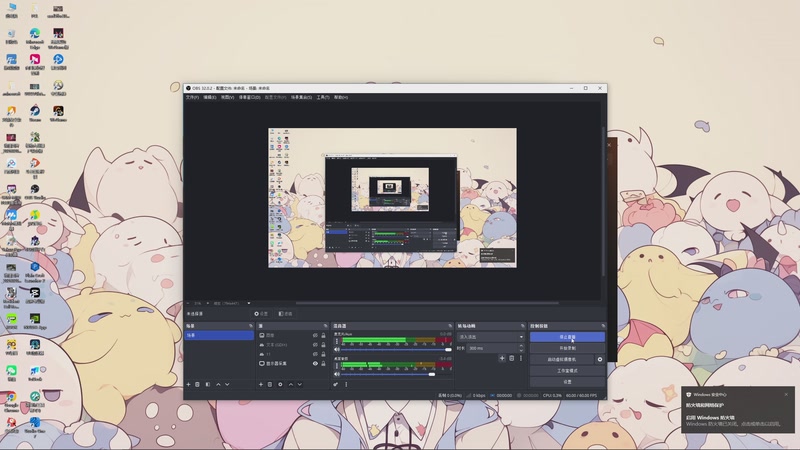
Task: Add a source with the Sources panel plus icon
Action: tap(261, 384)
